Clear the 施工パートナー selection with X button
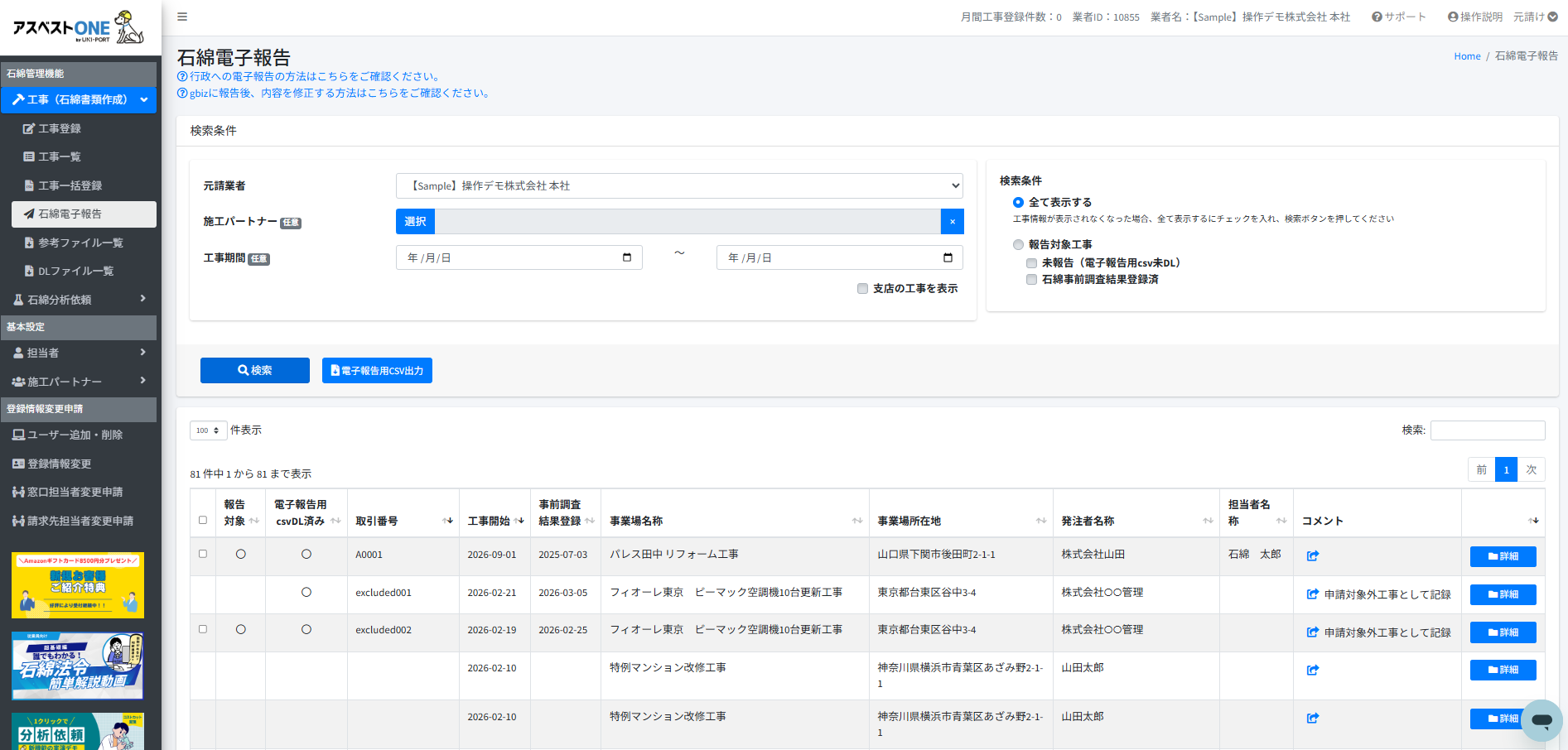1568x750 pixels. 953,222
